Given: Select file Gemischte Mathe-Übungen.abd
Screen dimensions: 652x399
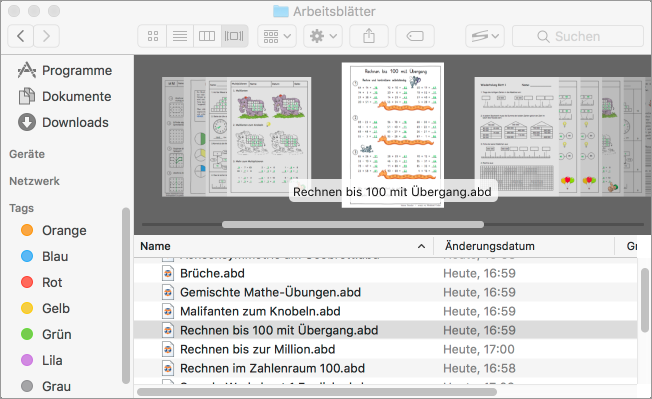Looking at the screenshot, I should point(385,292).
